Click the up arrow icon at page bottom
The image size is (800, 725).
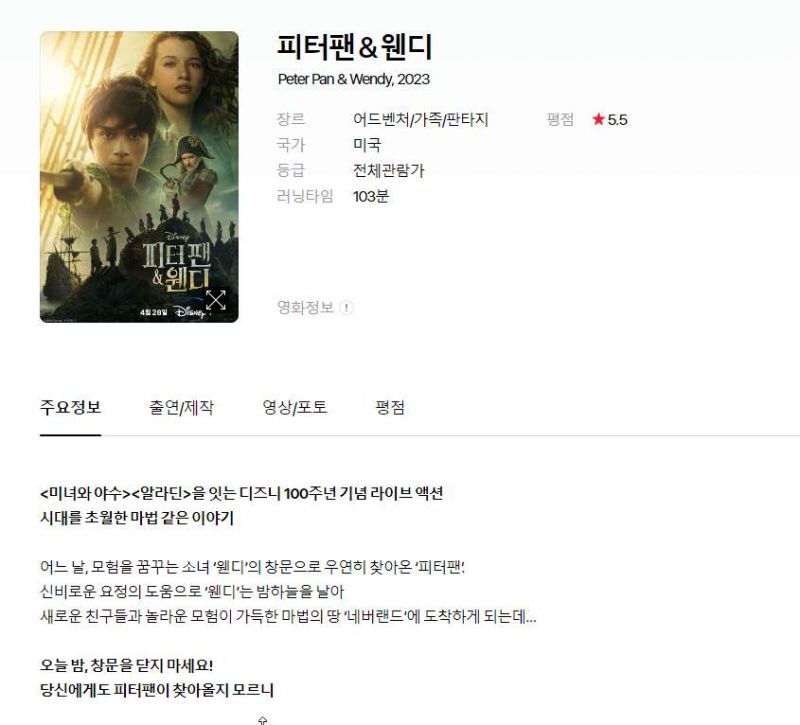pos(263,720)
